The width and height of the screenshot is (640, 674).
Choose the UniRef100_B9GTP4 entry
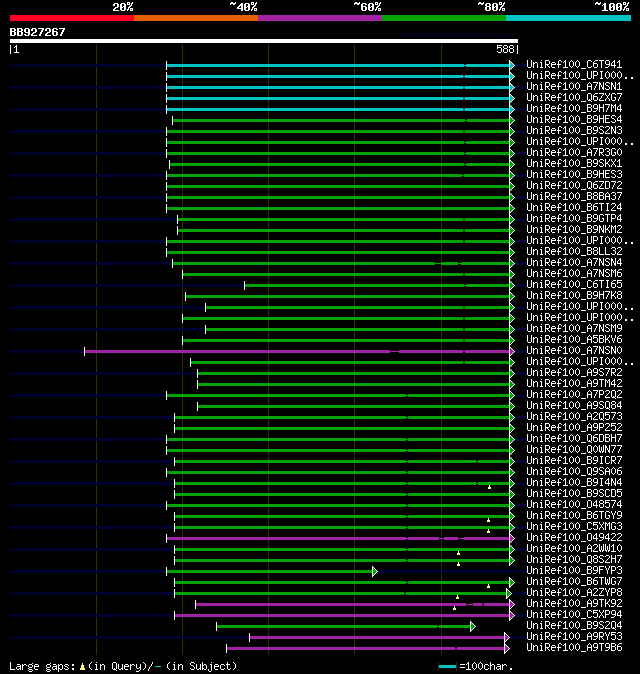point(574,218)
